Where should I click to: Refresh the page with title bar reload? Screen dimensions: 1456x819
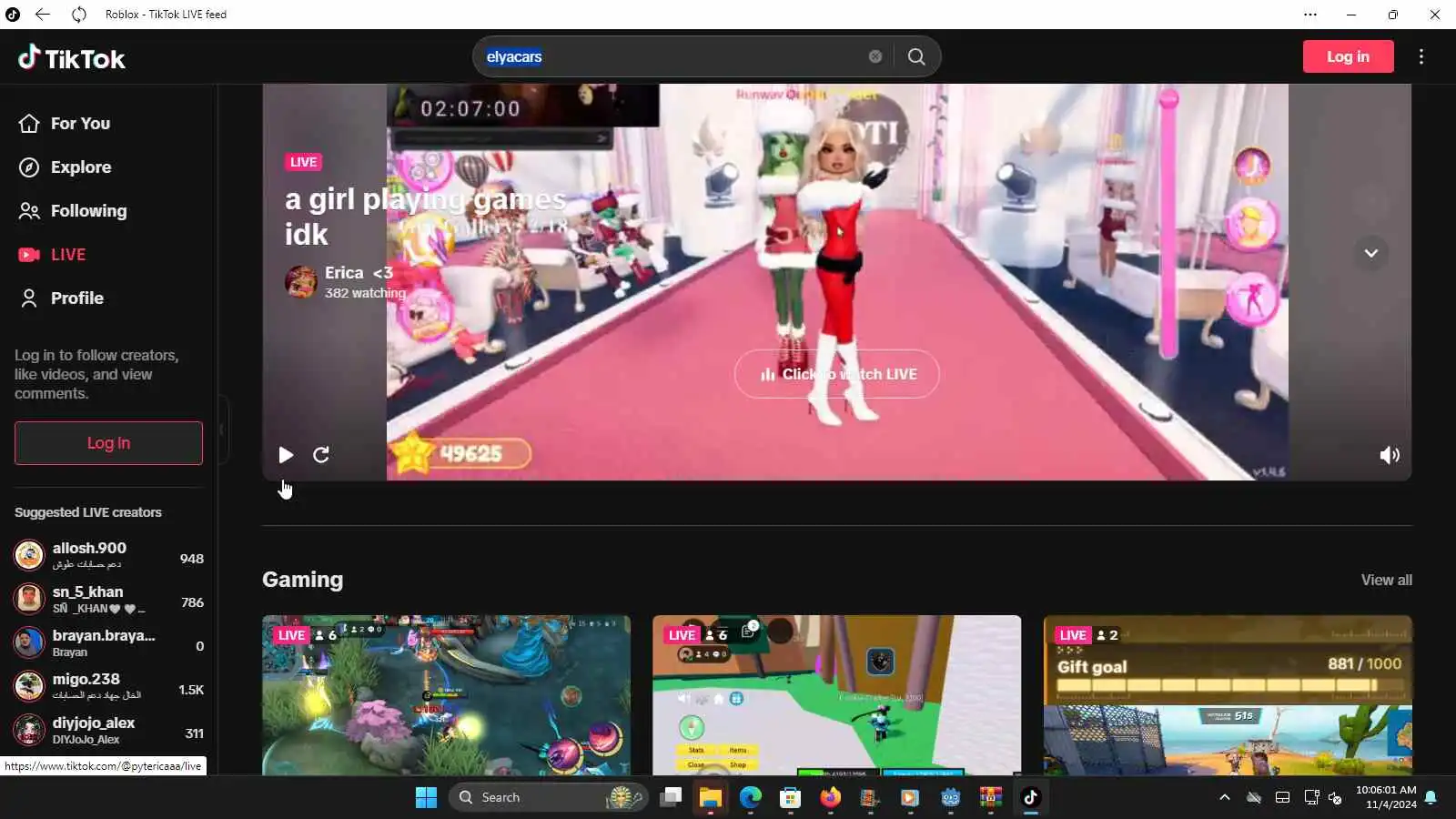(x=79, y=14)
